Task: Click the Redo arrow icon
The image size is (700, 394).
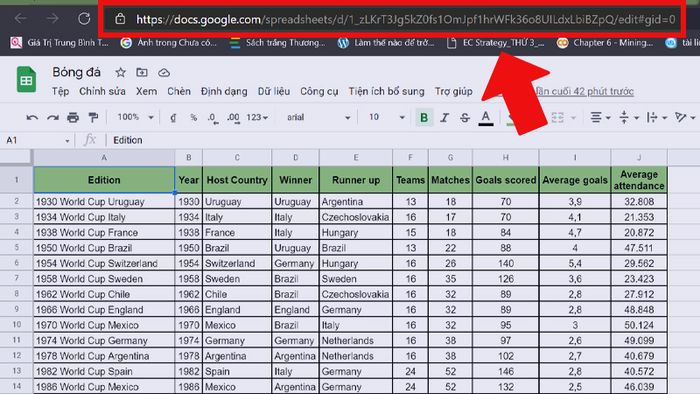Action: click(53, 117)
